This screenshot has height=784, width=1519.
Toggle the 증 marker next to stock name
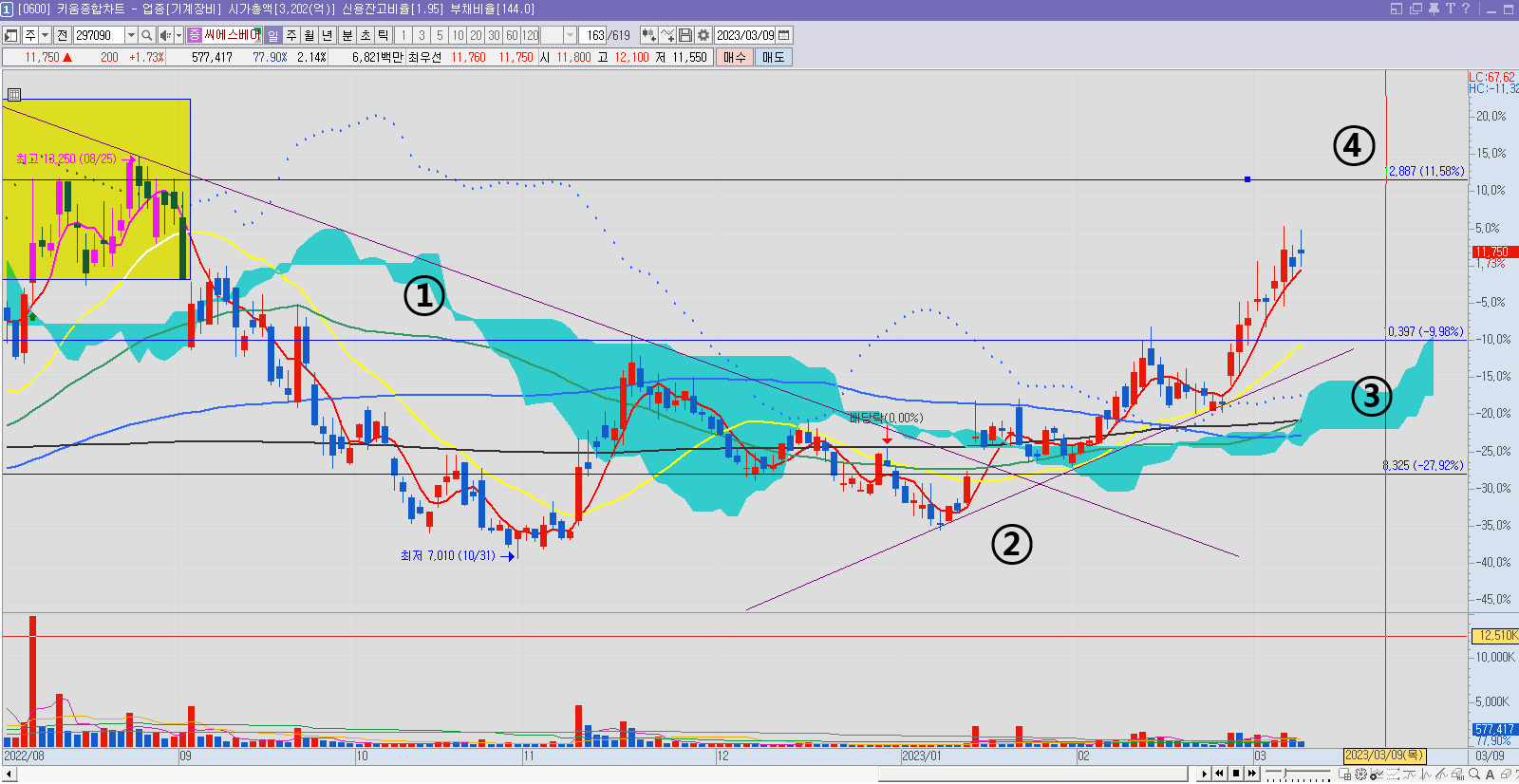[195, 35]
